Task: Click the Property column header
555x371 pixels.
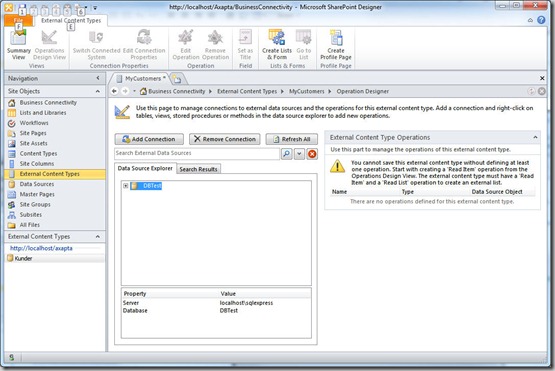Action: point(135,294)
